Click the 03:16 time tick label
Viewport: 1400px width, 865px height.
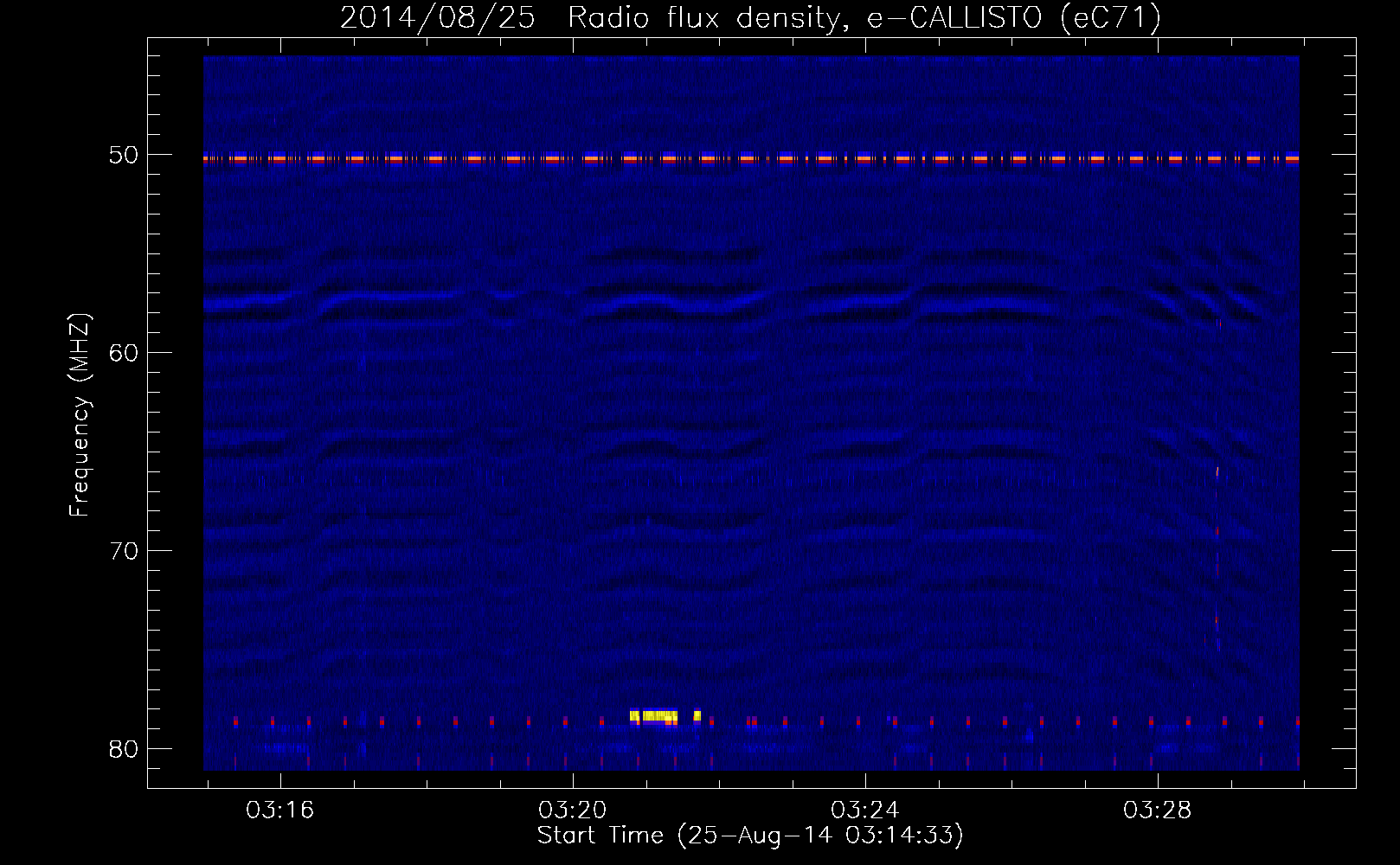coord(279,811)
